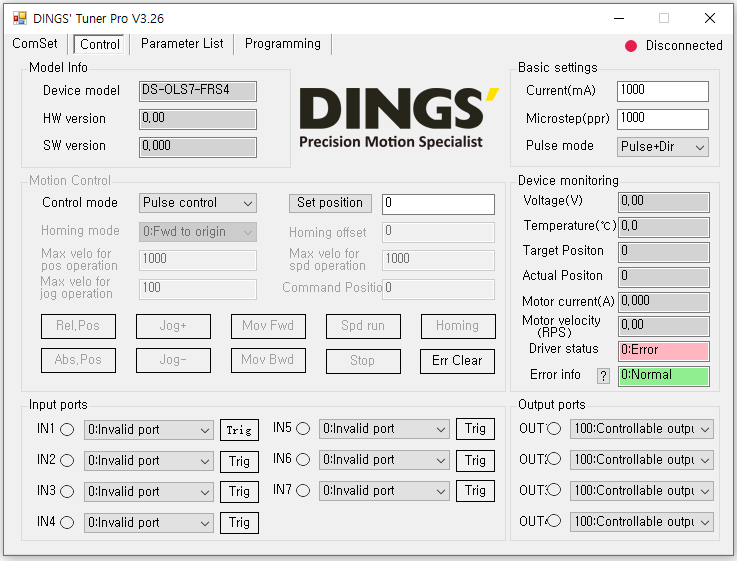Open the IN4 port function dropdown
Image resolution: width=737 pixels, height=561 pixels.
[x=149, y=523]
